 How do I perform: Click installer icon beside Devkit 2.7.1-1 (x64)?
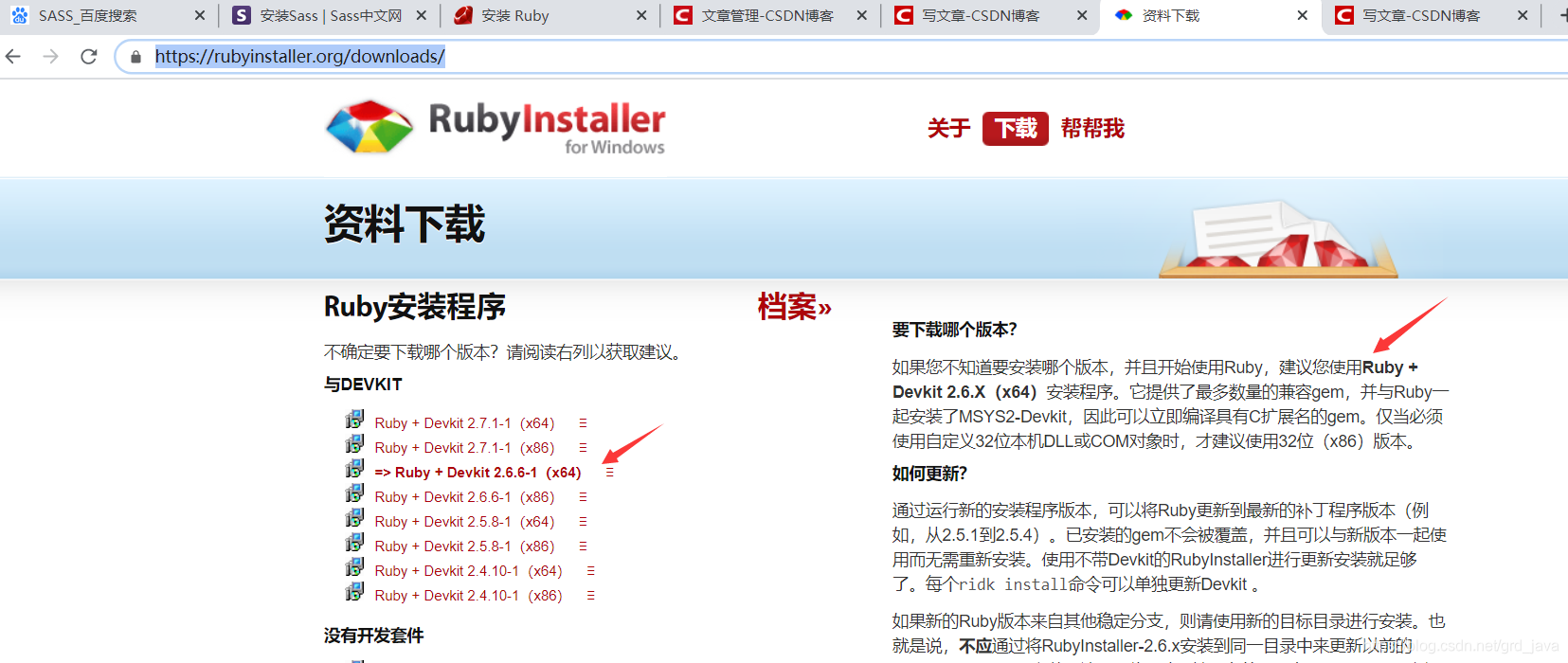(354, 420)
